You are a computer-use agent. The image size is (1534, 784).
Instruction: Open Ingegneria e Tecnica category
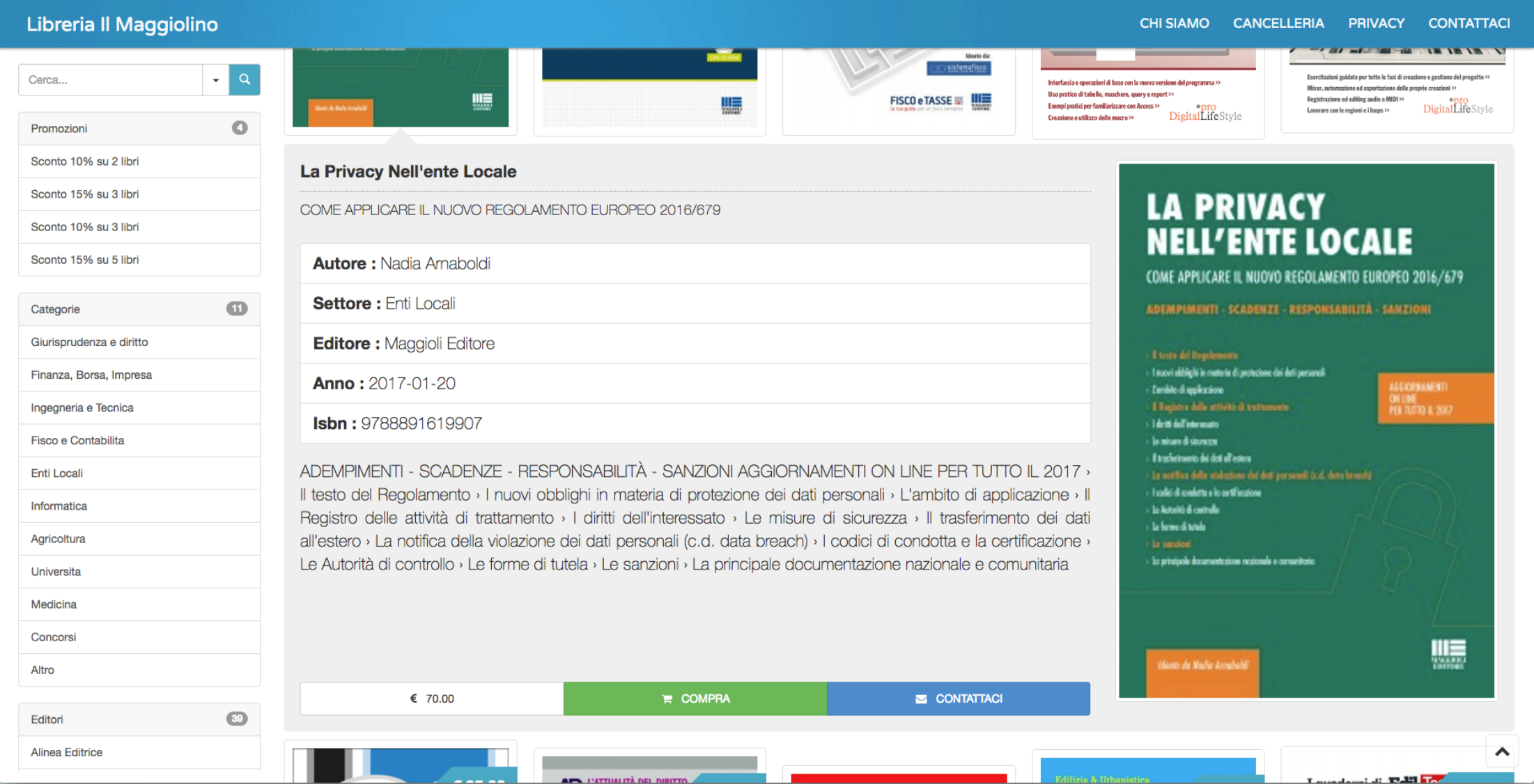(139, 407)
